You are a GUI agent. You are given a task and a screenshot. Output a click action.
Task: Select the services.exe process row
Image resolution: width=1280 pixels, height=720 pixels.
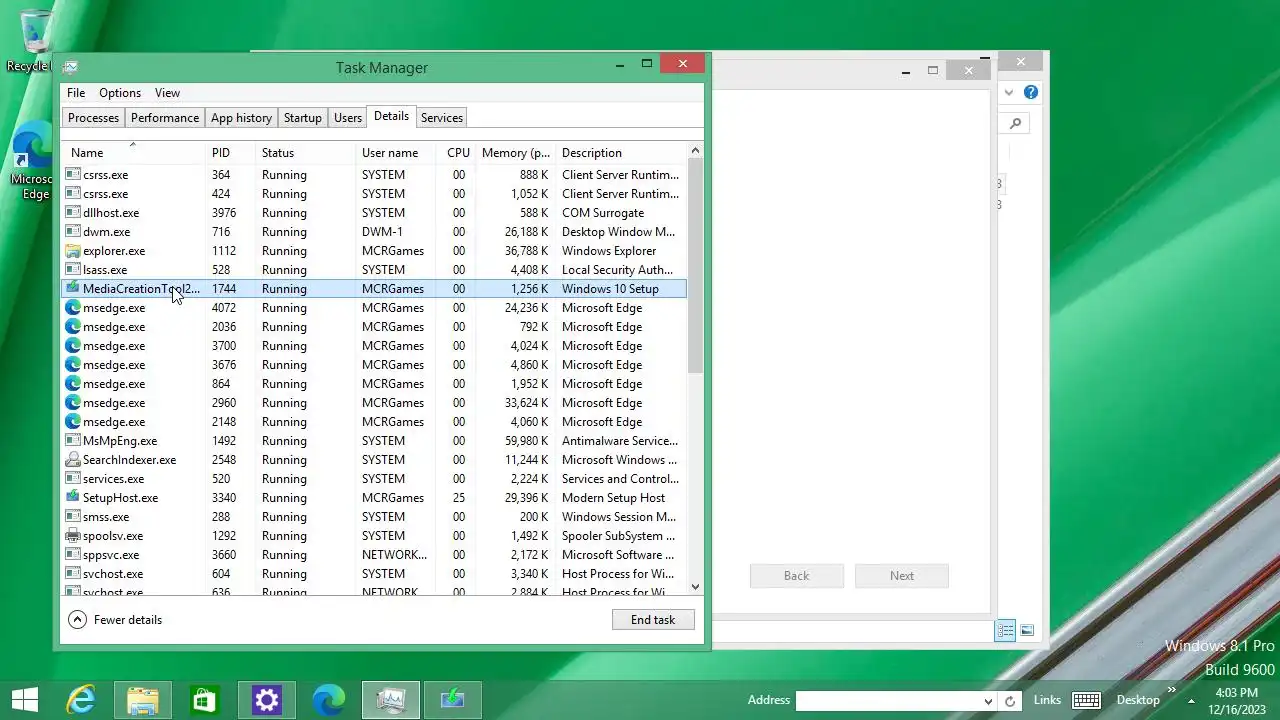coord(375,479)
